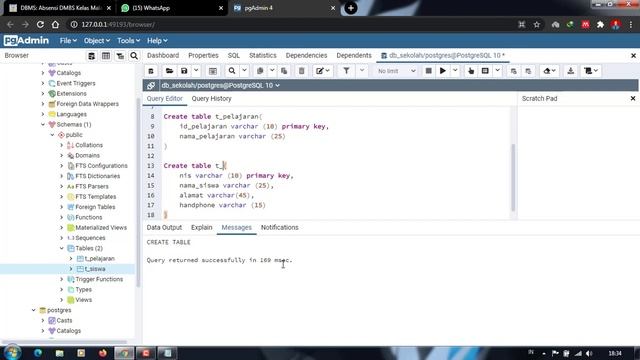
Task: Show the Data Output tab
Action: [164, 228]
